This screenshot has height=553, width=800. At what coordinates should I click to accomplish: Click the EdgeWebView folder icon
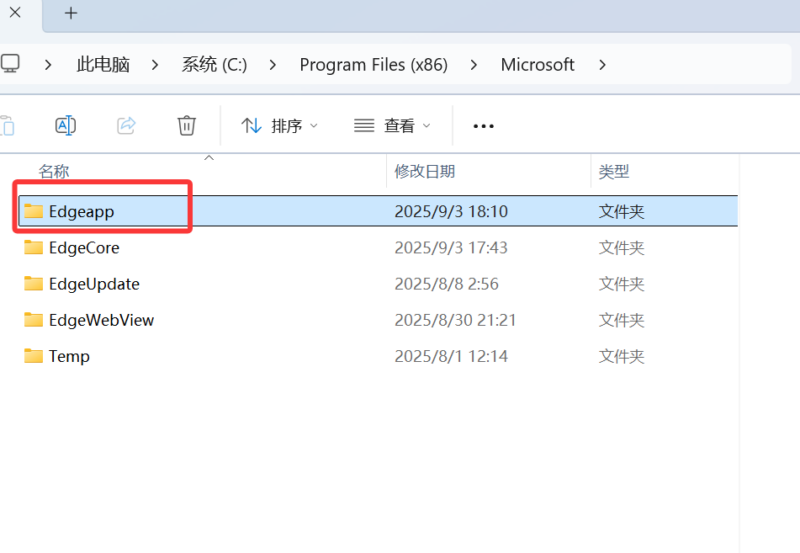34,319
